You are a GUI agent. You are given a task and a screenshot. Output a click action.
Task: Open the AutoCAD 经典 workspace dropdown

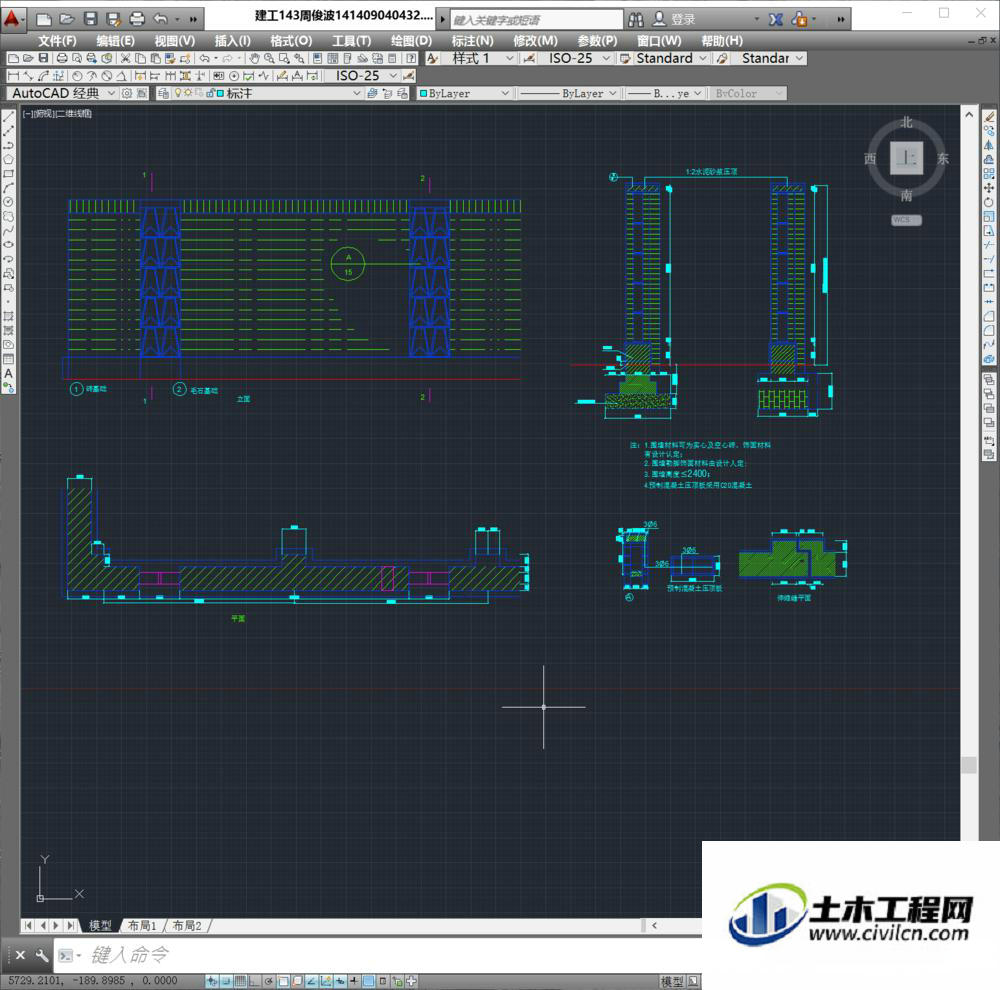62,93
